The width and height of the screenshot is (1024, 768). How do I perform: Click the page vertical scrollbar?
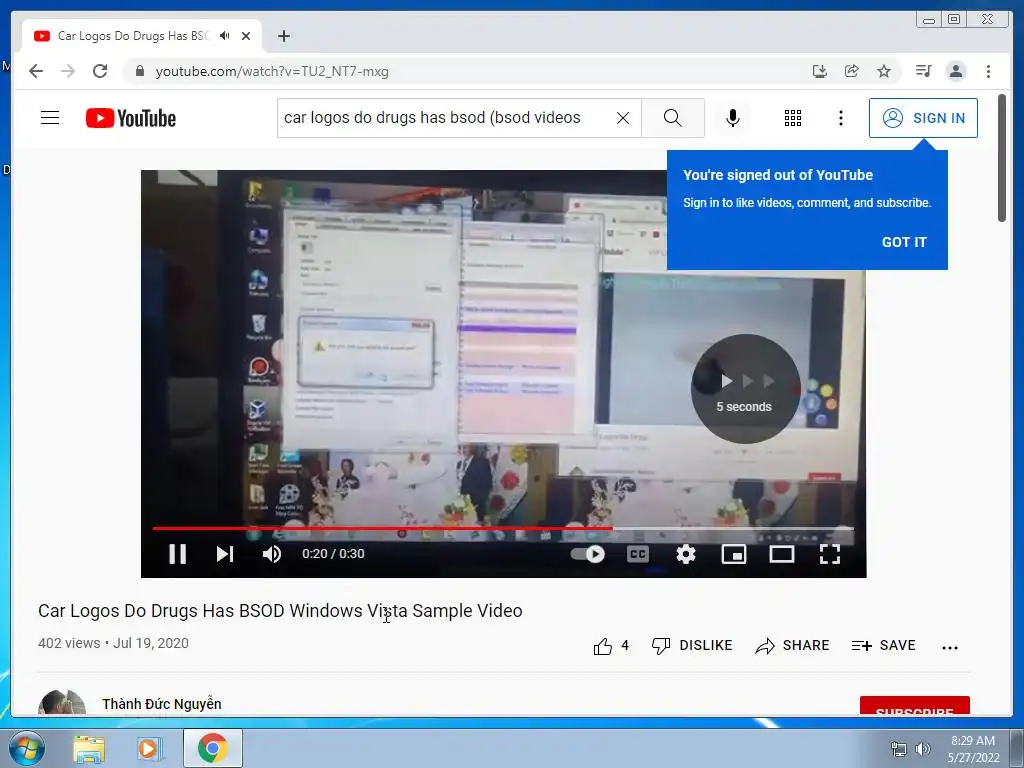point(1002,158)
